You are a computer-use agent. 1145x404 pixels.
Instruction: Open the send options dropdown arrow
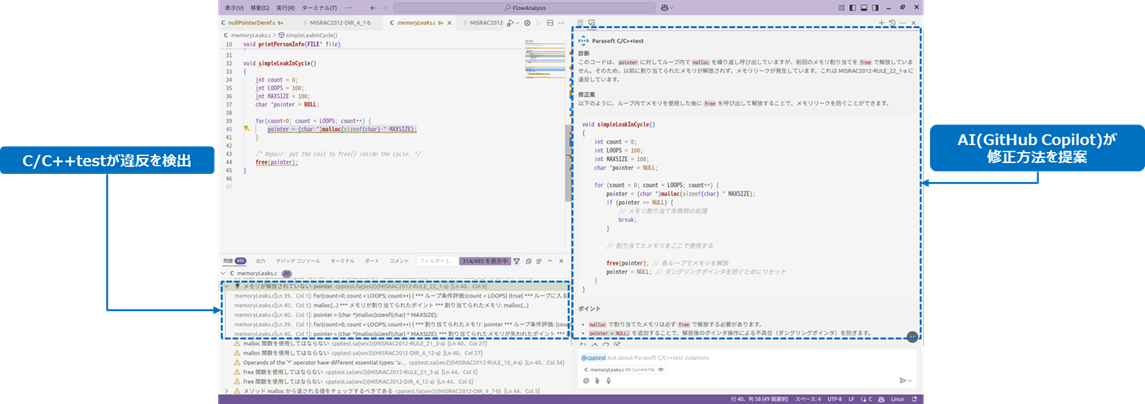[x=911, y=380]
